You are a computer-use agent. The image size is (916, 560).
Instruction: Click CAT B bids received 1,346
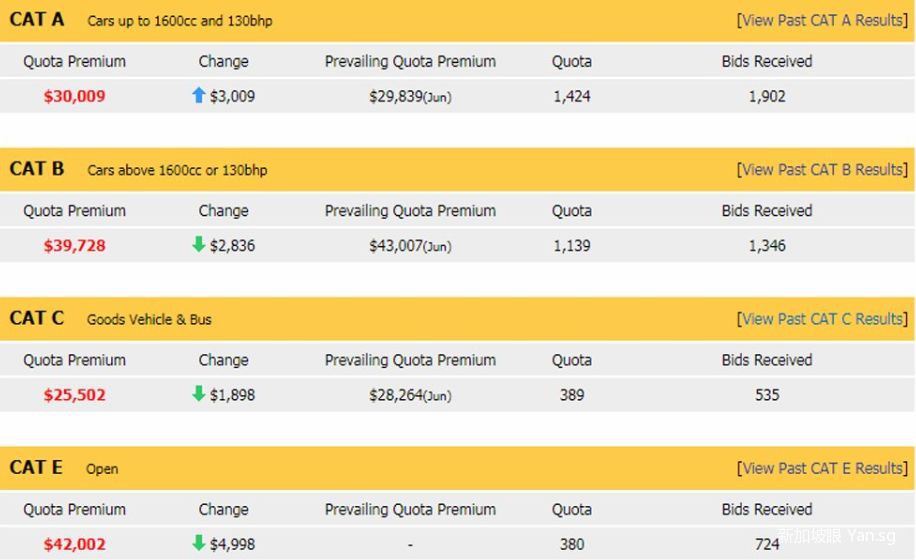[767, 246]
